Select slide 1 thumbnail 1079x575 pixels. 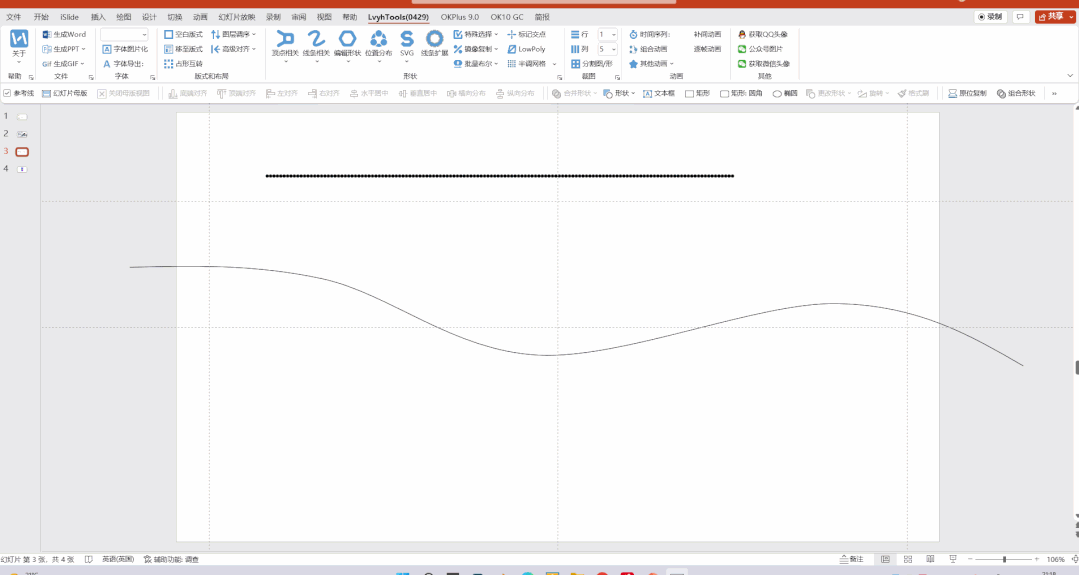coord(22,117)
